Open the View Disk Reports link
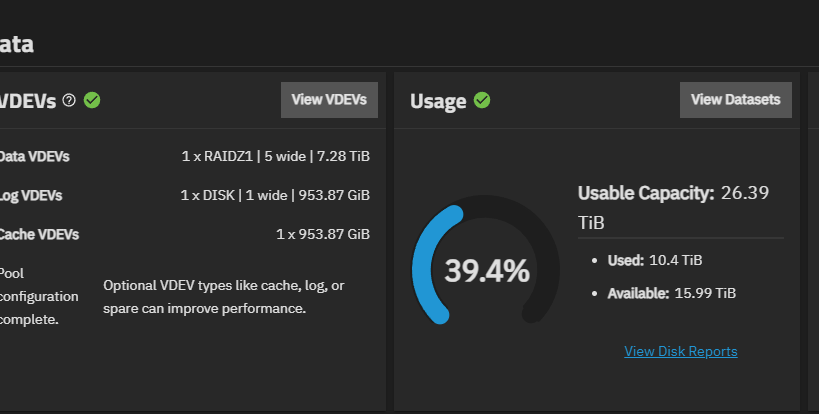 (681, 351)
